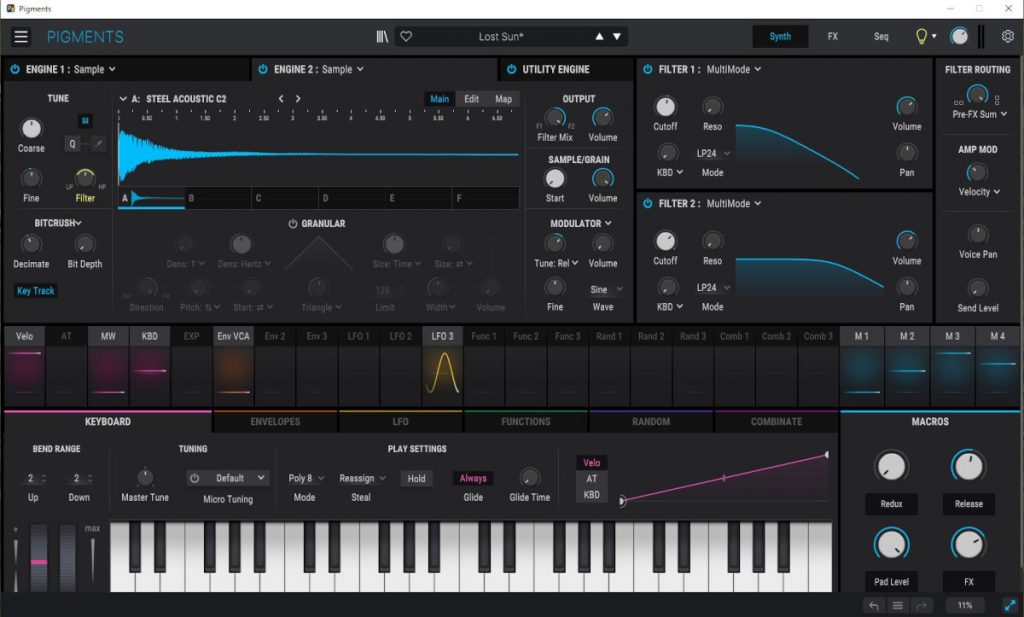This screenshot has height=617, width=1024.
Task: Click the Bit Depth knob
Action: tap(84, 244)
